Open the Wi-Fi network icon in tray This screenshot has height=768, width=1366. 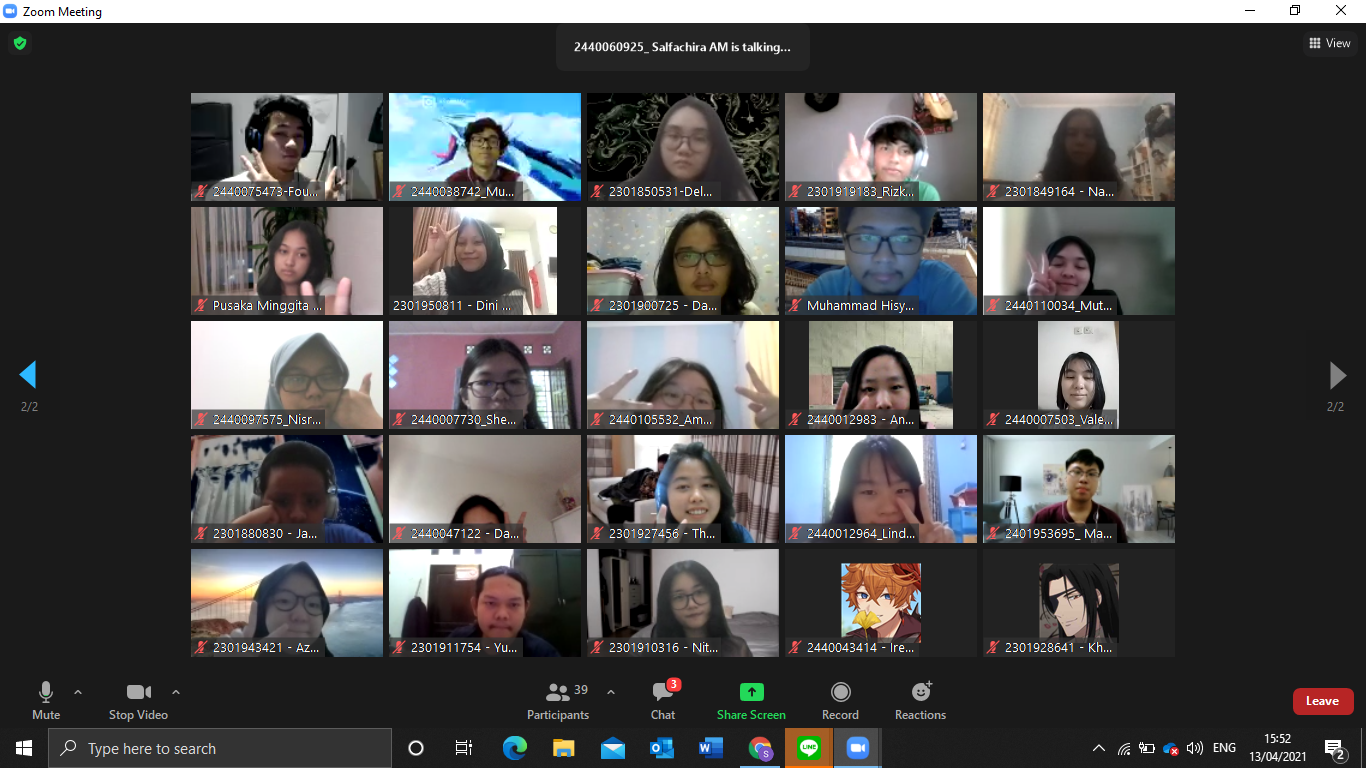click(x=1123, y=748)
